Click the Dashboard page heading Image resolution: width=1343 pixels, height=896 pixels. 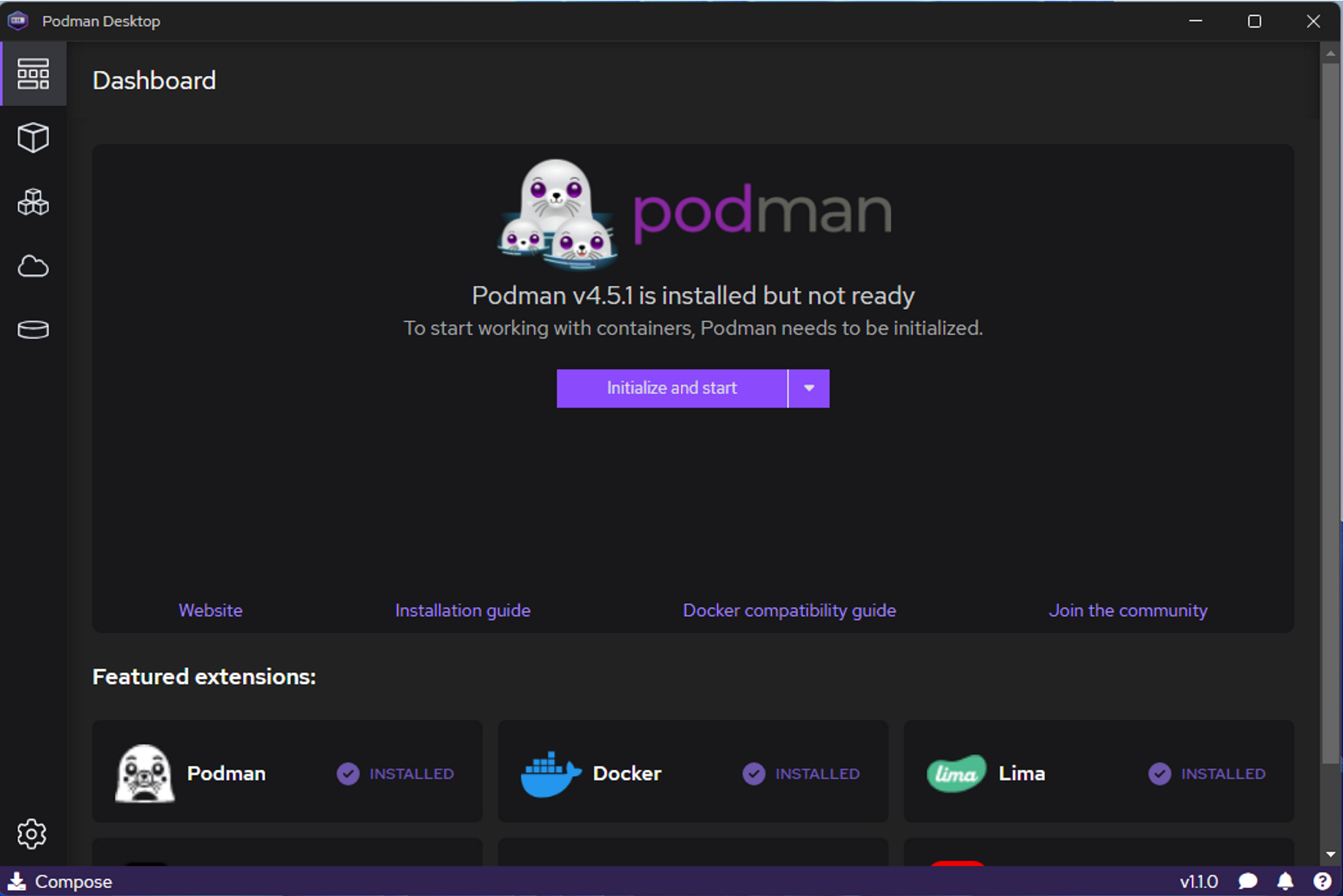(154, 80)
